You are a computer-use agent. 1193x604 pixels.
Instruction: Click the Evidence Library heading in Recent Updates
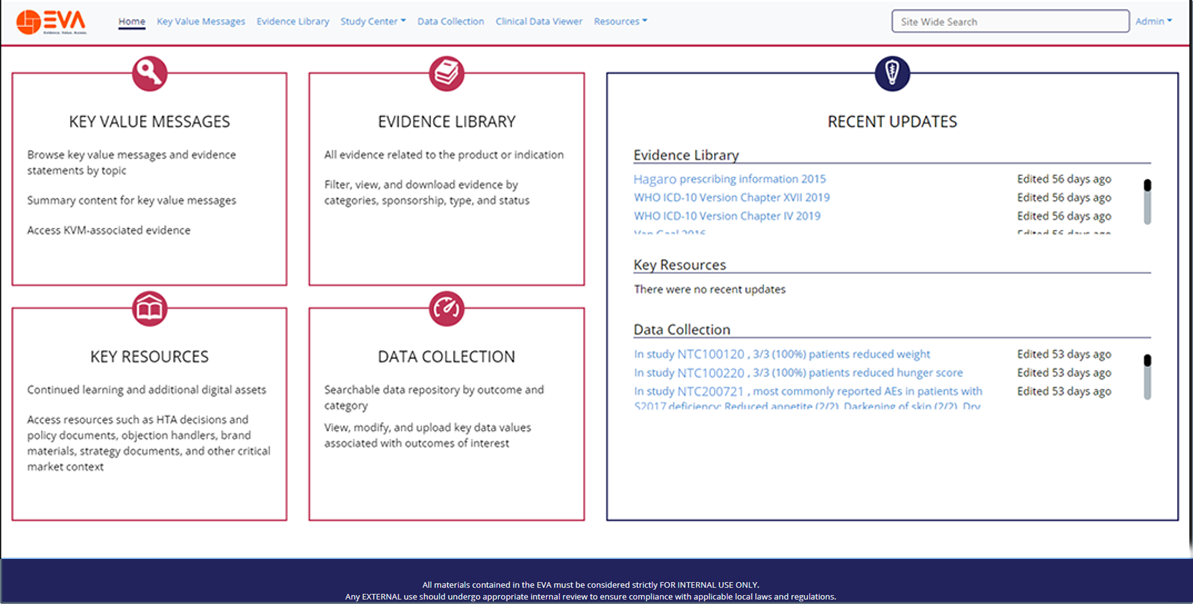coord(686,155)
